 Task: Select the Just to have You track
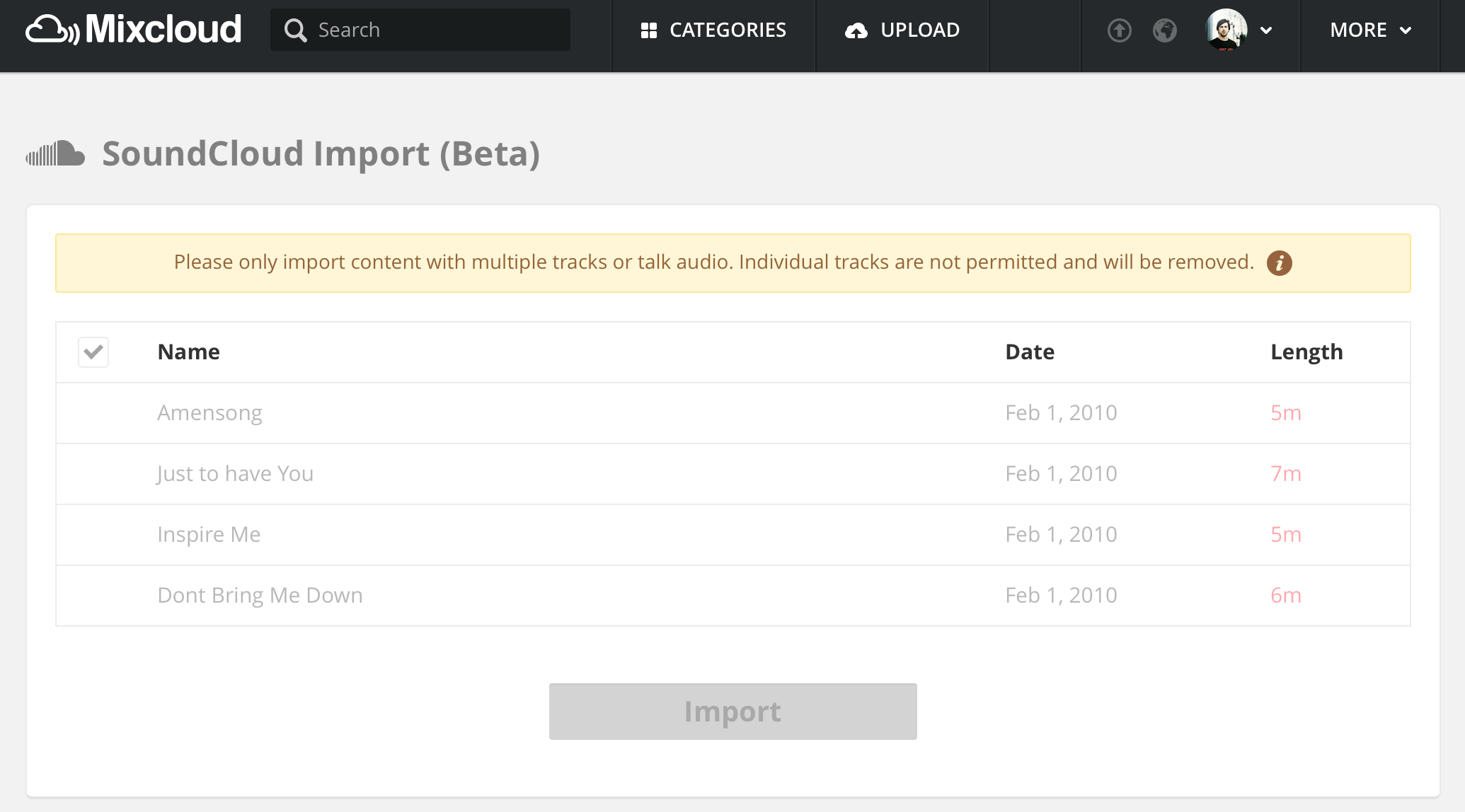pyautogui.click(x=235, y=474)
